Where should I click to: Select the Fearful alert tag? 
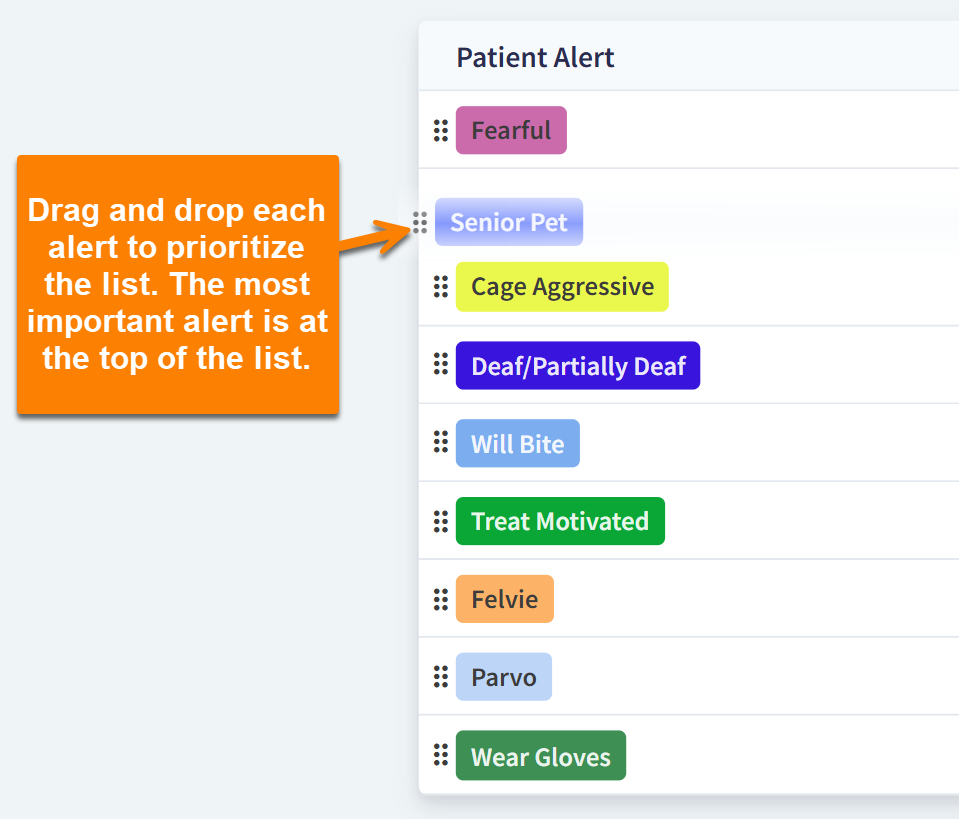tap(511, 130)
